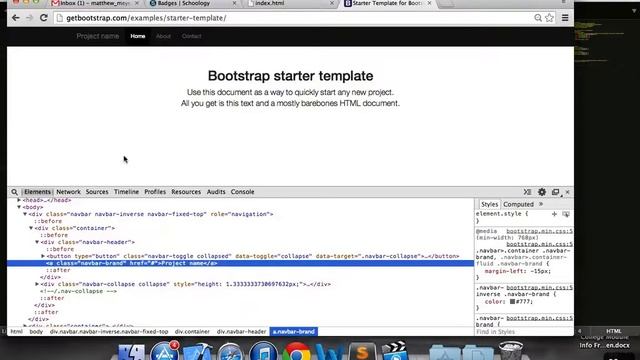The image size is (640, 360).
Task: Open iTunes from the dock
Action: [263, 352]
